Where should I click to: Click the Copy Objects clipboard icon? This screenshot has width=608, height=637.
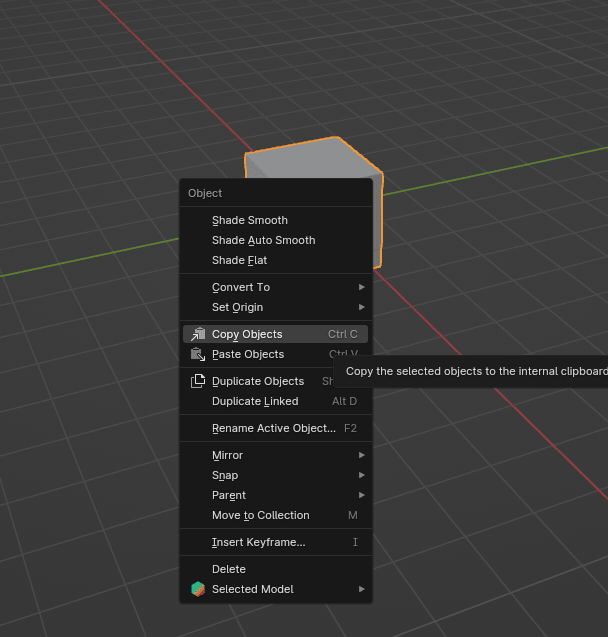coord(197,334)
